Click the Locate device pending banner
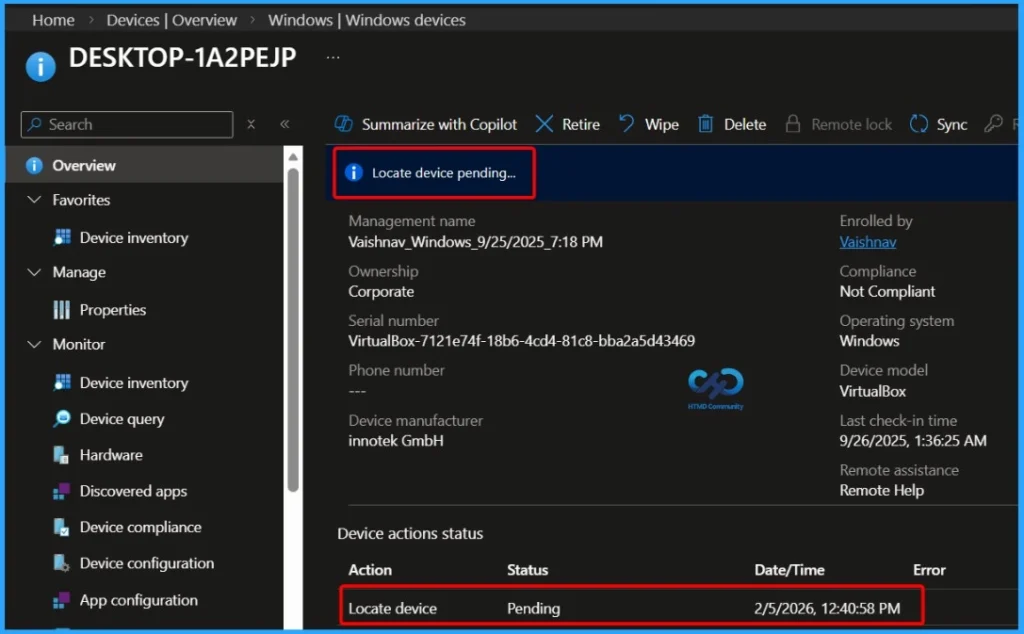The image size is (1024, 634). (433, 171)
